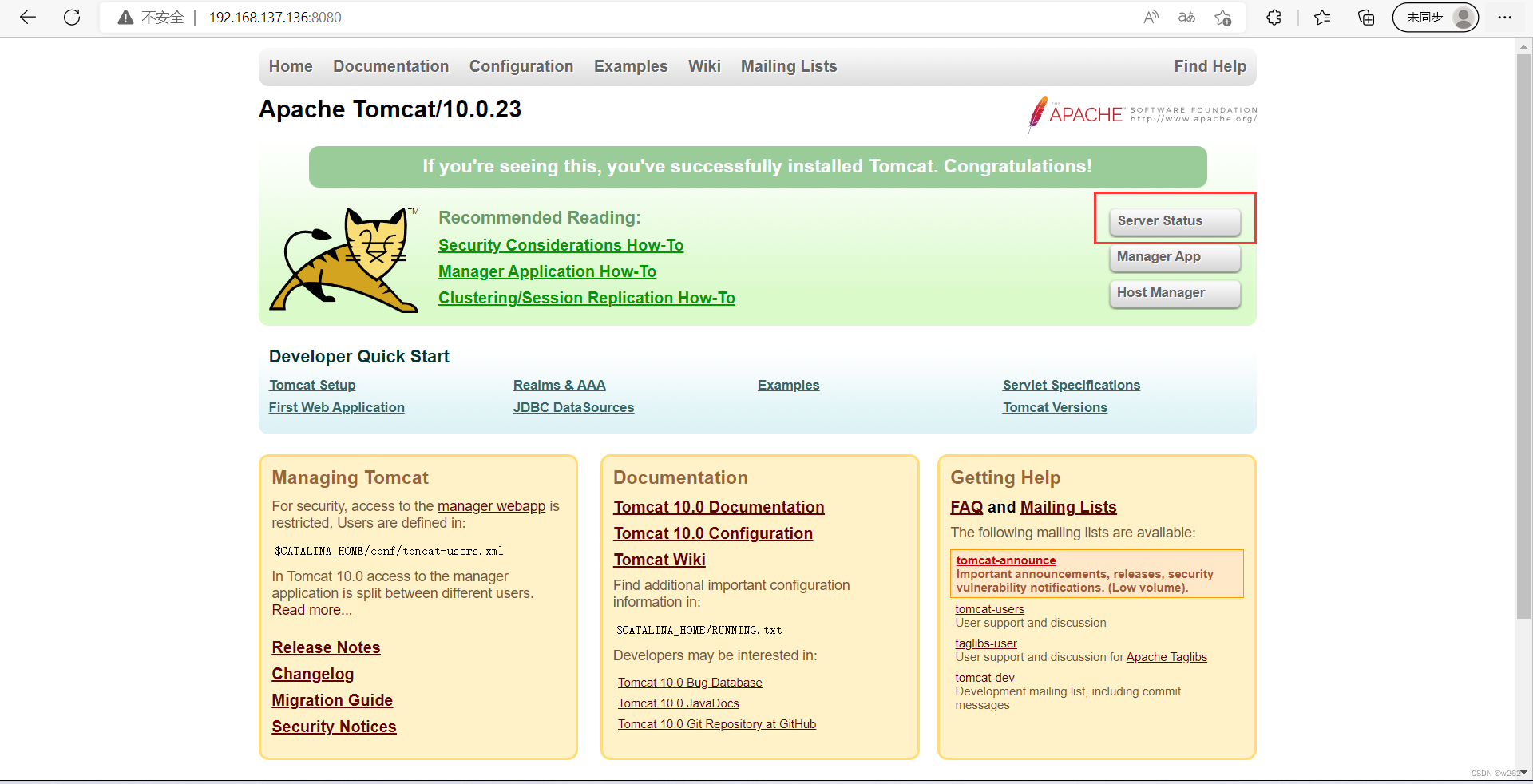The width and height of the screenshot is (1533, 784).
Task: Open the Tomcat Setup link
Action: point(312,385)
